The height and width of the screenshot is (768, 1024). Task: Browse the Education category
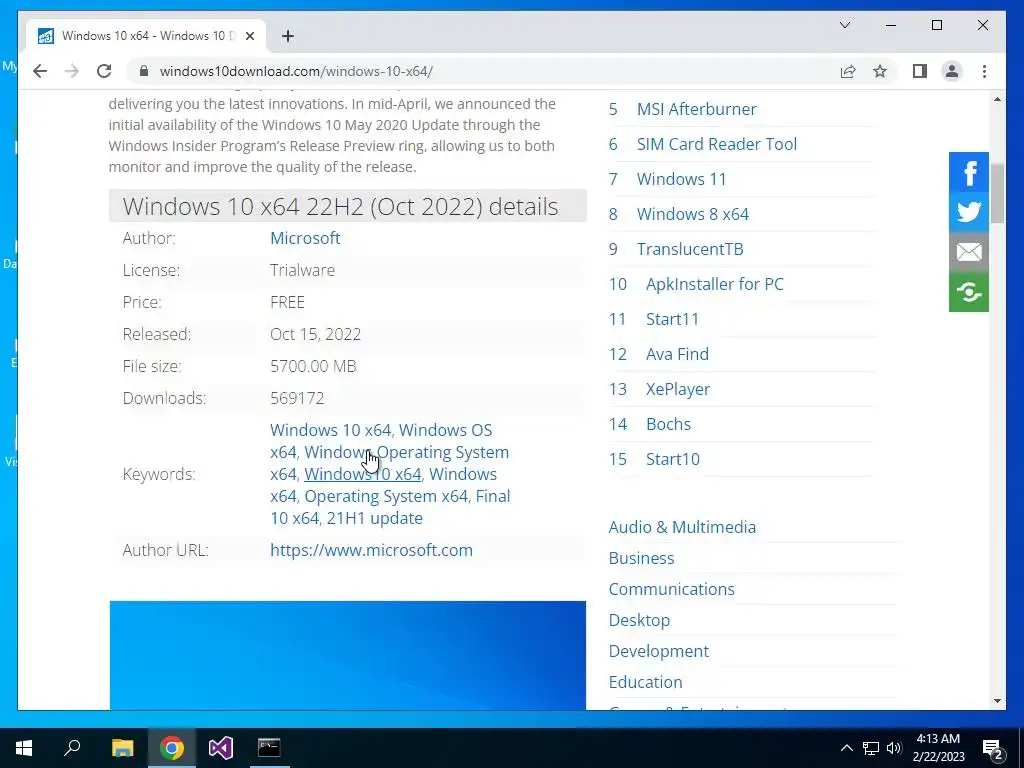(645, 682)
